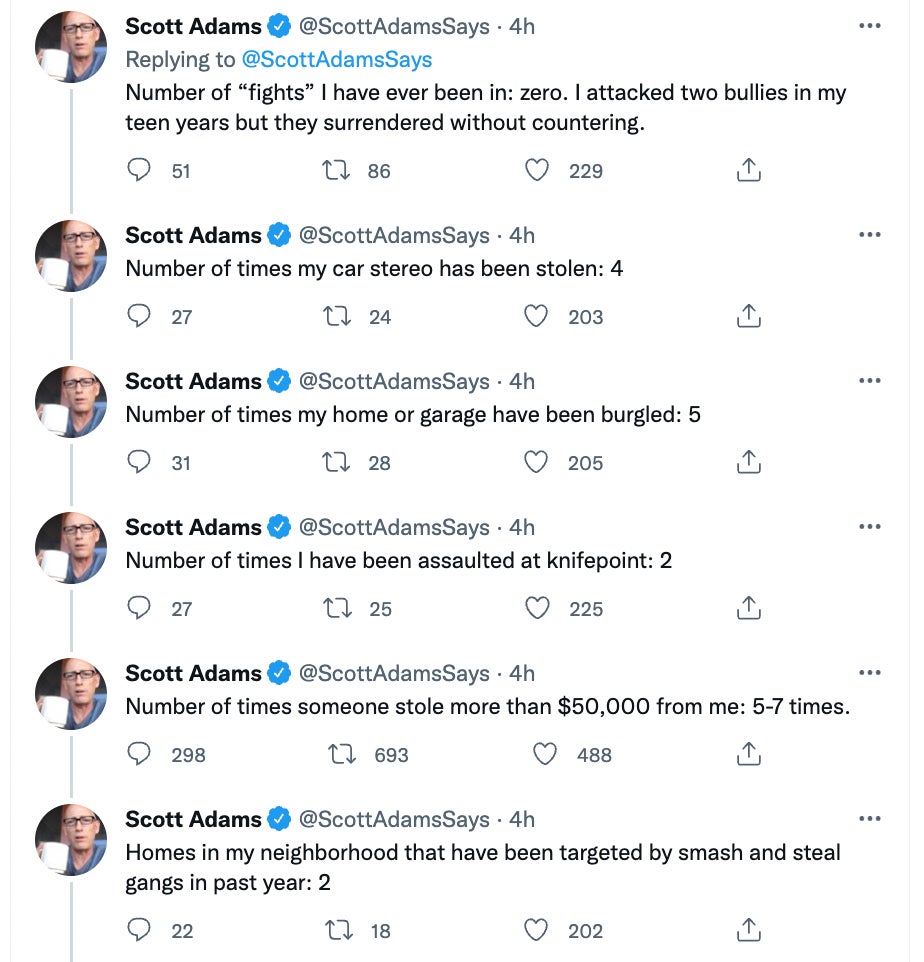This screenshot has height=962, width=924.
Task: Click the avatar on the burgled tweet
Action: [71, 402]
